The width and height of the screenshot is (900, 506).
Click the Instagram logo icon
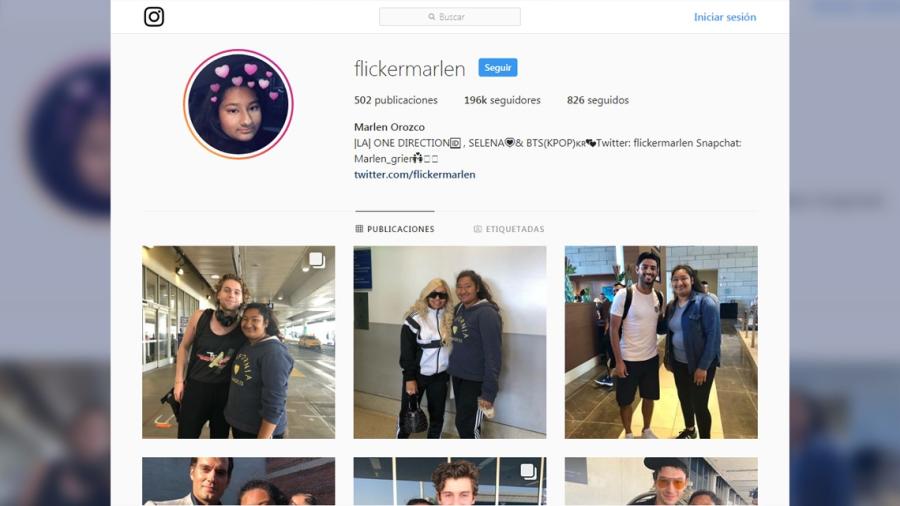[x=154, y=17]
